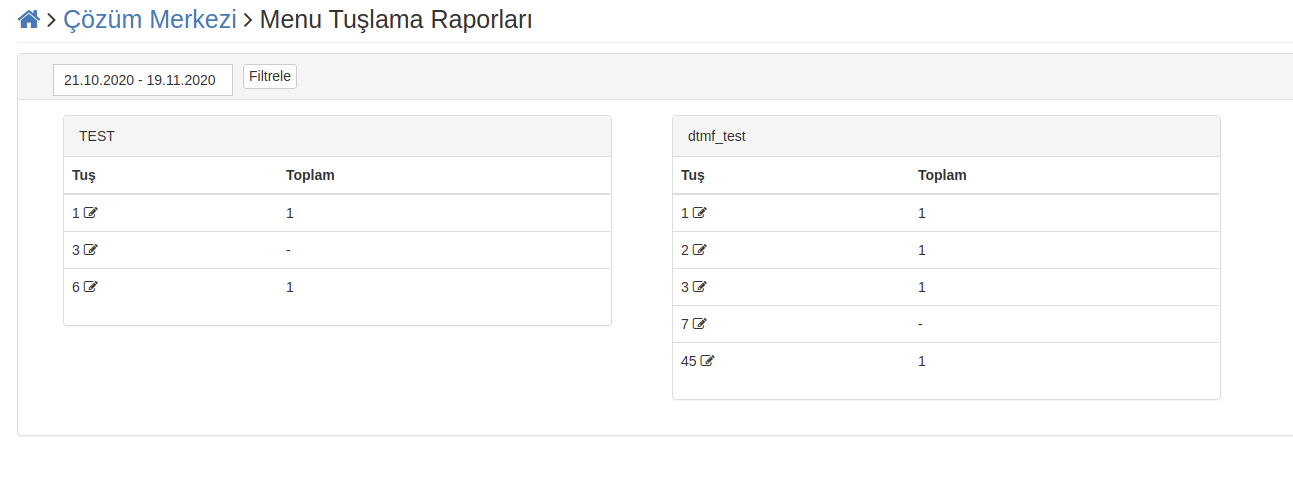Open Toplam value for dtmf_test key 2

[x=922, y=250]
